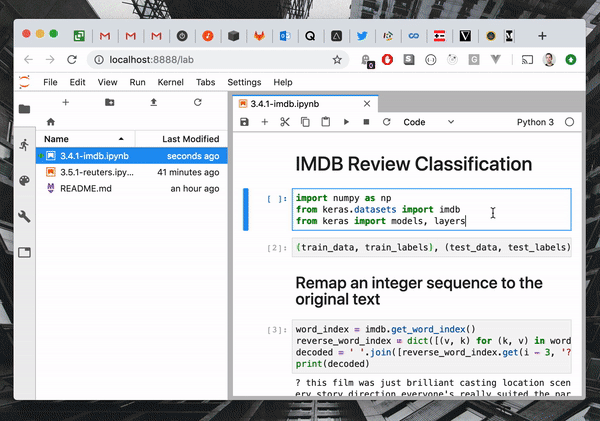The width and height of the screenshot is (600, 421).
Task: Click the New Launcher plus icon
Action: coord(65,102)
